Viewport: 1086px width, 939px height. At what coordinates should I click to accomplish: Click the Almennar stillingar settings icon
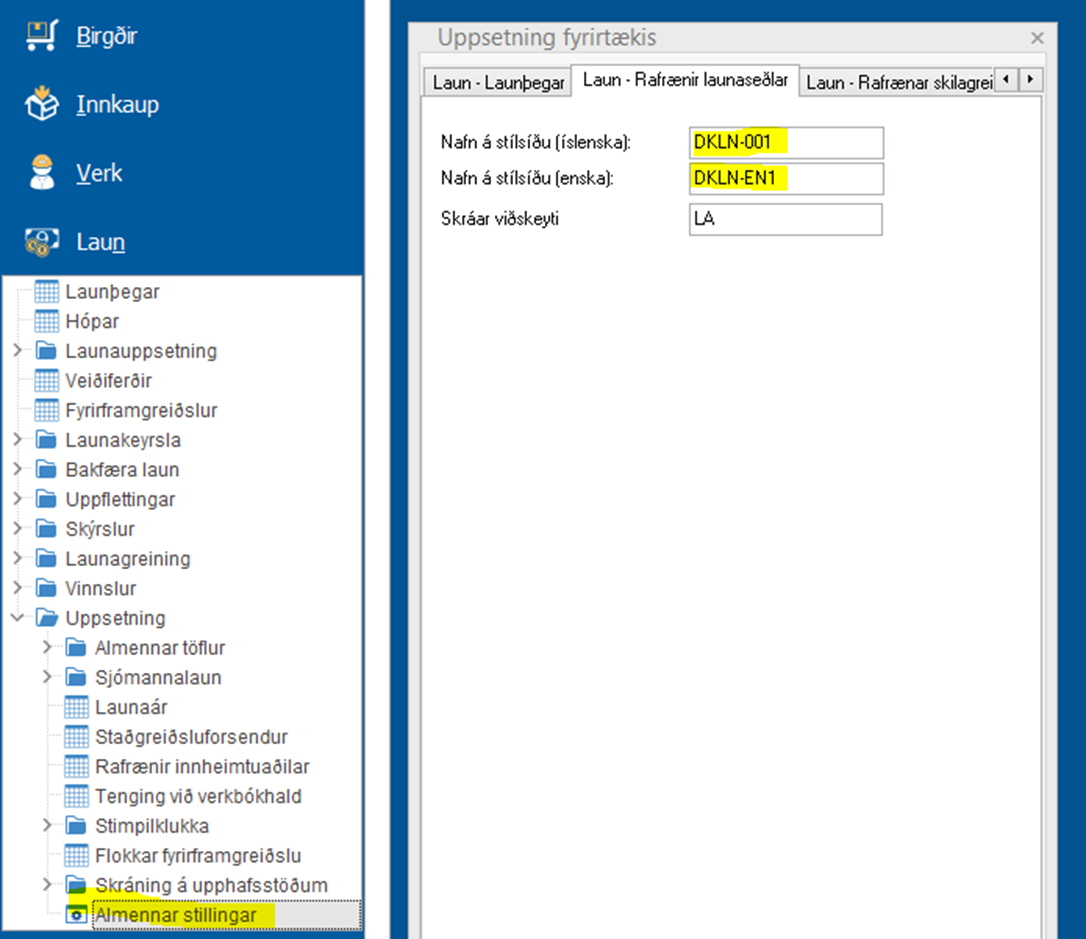pyautogui.click(x=76, y=915)
